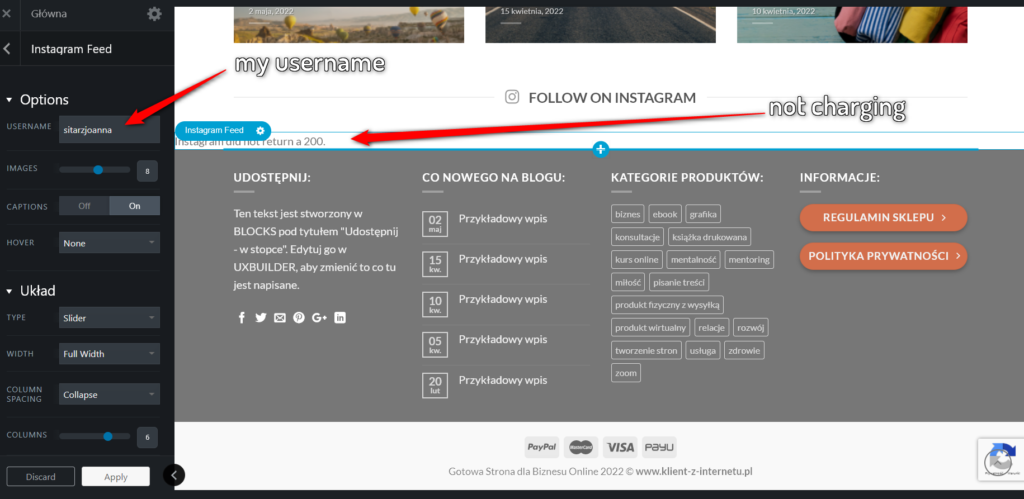The height and width of the screenshot is (499, 1024).
Task: Click the ebook category tag
Action: tap(664, 214)
